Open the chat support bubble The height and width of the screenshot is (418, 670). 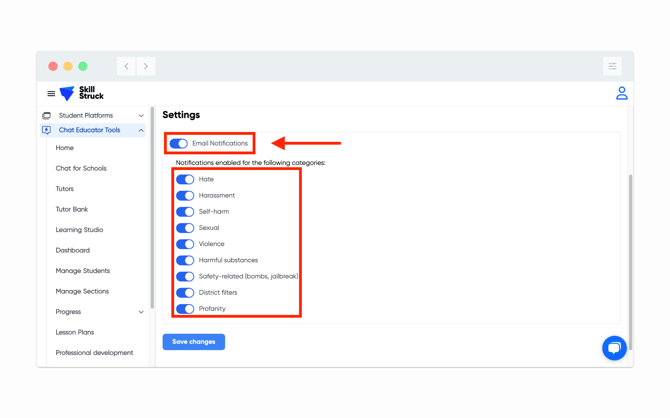point(614,347)
